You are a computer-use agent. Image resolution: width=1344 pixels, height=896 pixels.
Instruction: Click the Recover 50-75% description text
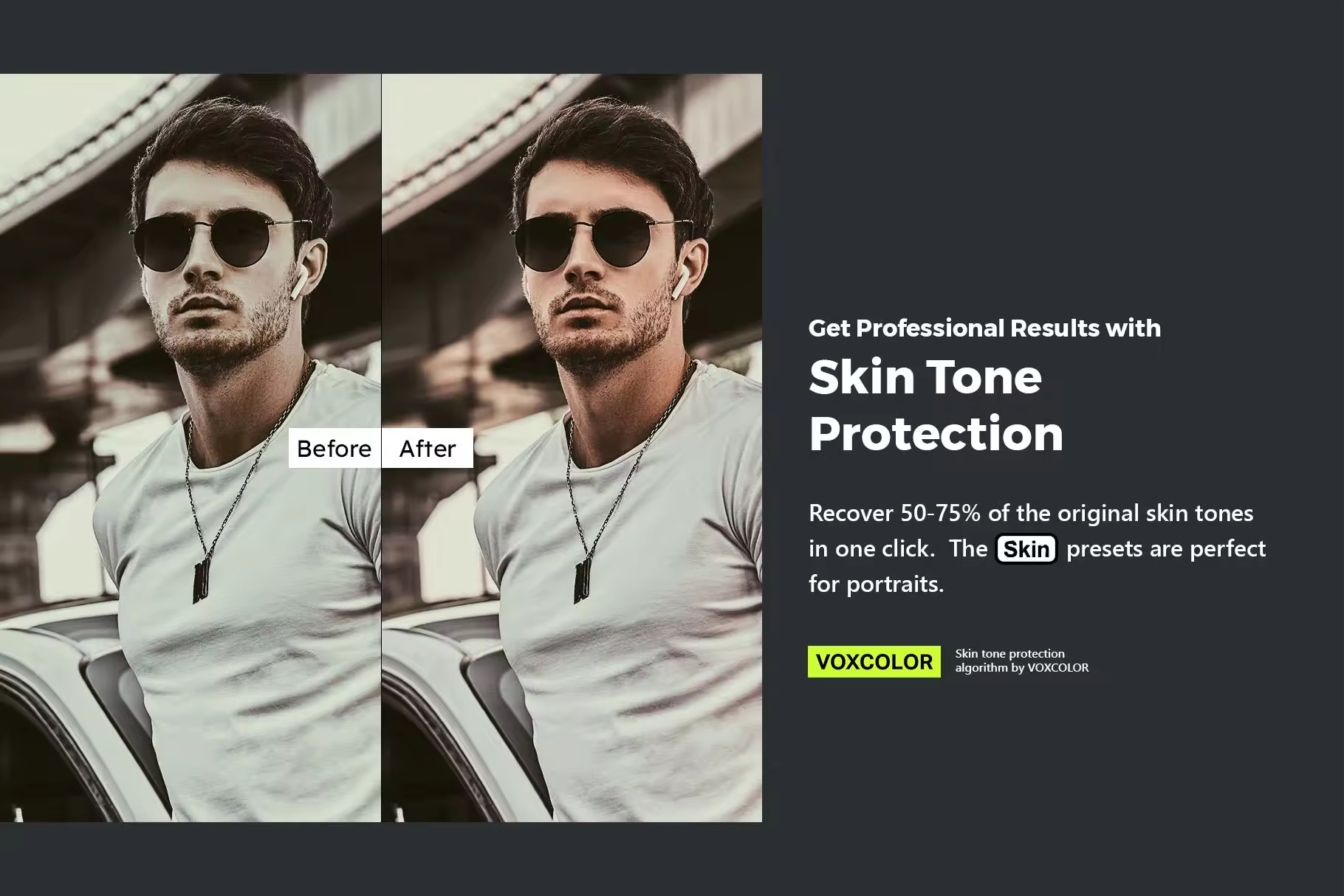1038,548
